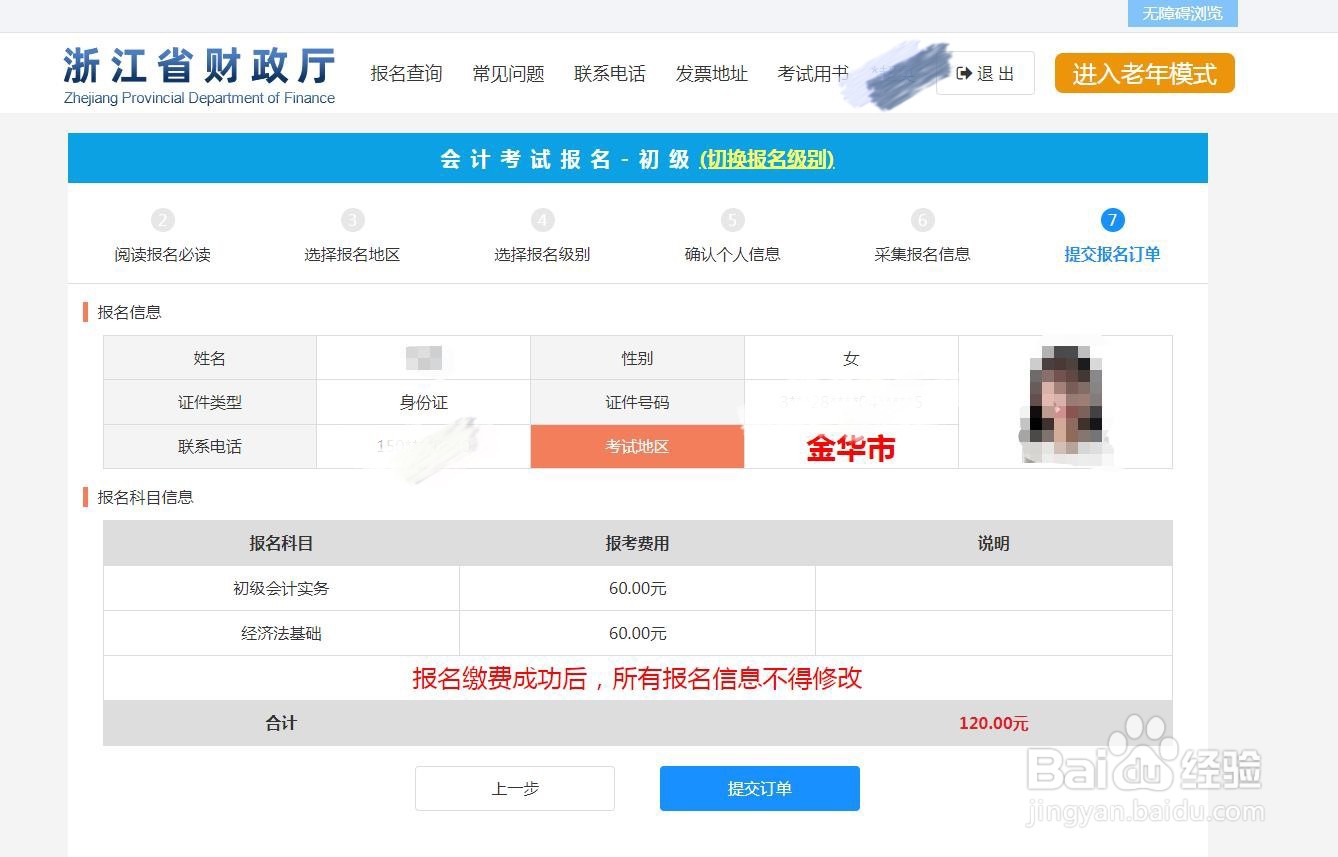Click step 7 circle for 提交报名订单

(x=1112, y=220)
